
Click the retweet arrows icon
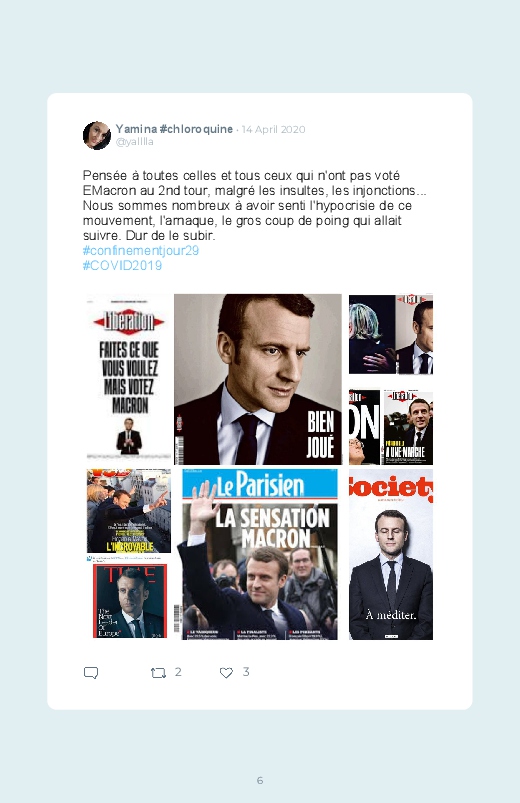tap(158, 672)
